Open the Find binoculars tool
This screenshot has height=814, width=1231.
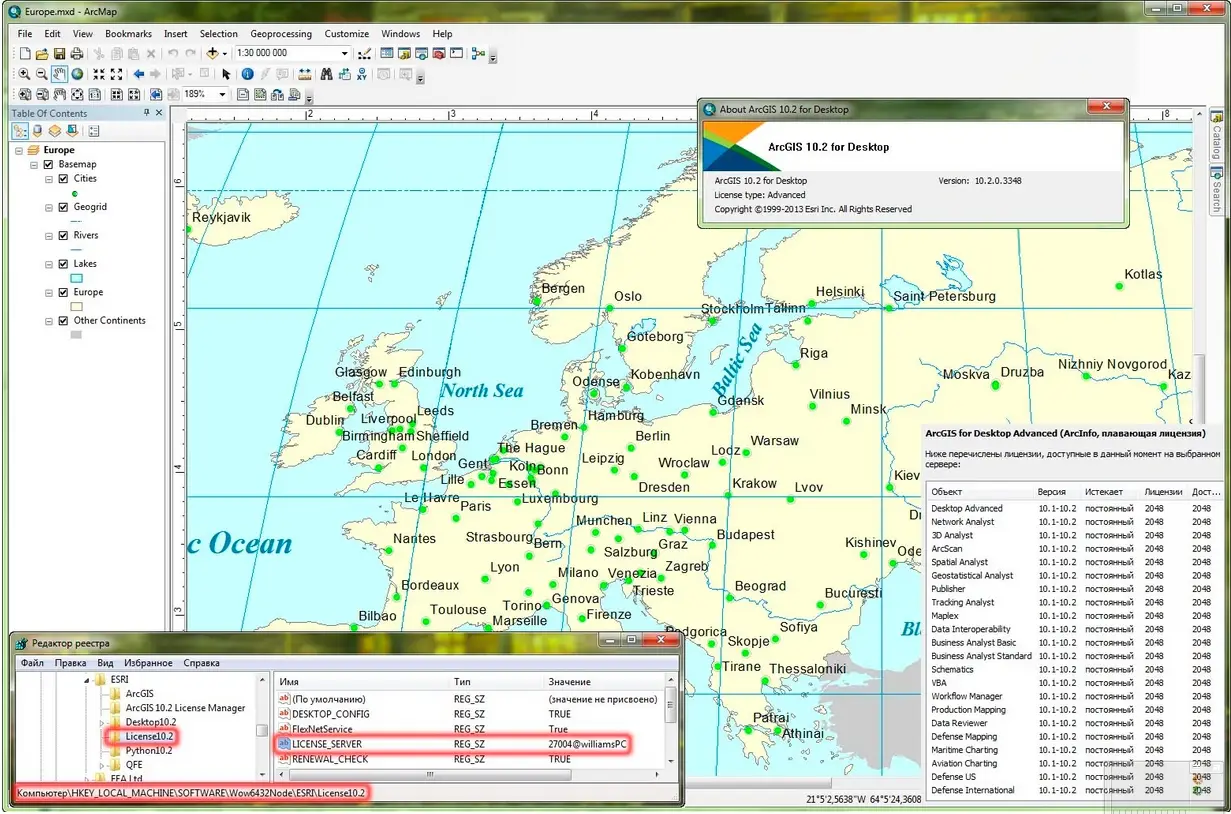click(x=326, y=74)
